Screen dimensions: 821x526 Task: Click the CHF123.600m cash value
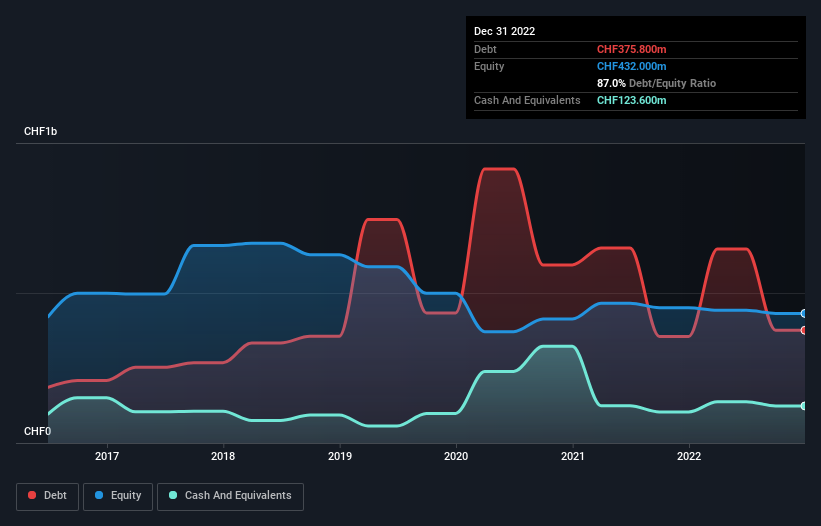[x=631, y=100]
